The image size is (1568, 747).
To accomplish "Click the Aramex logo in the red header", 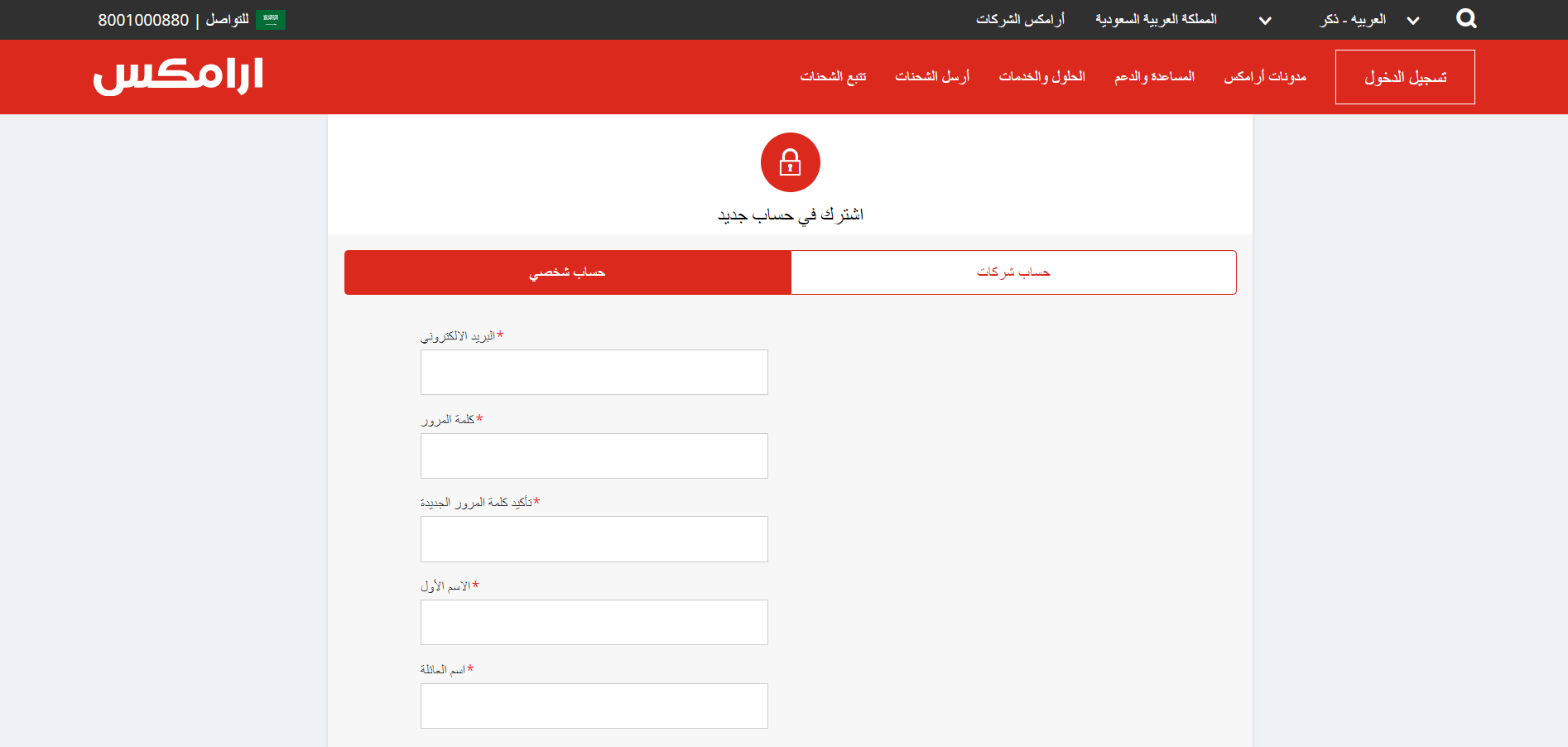I will pyautogui.click(x=176, y=76).
